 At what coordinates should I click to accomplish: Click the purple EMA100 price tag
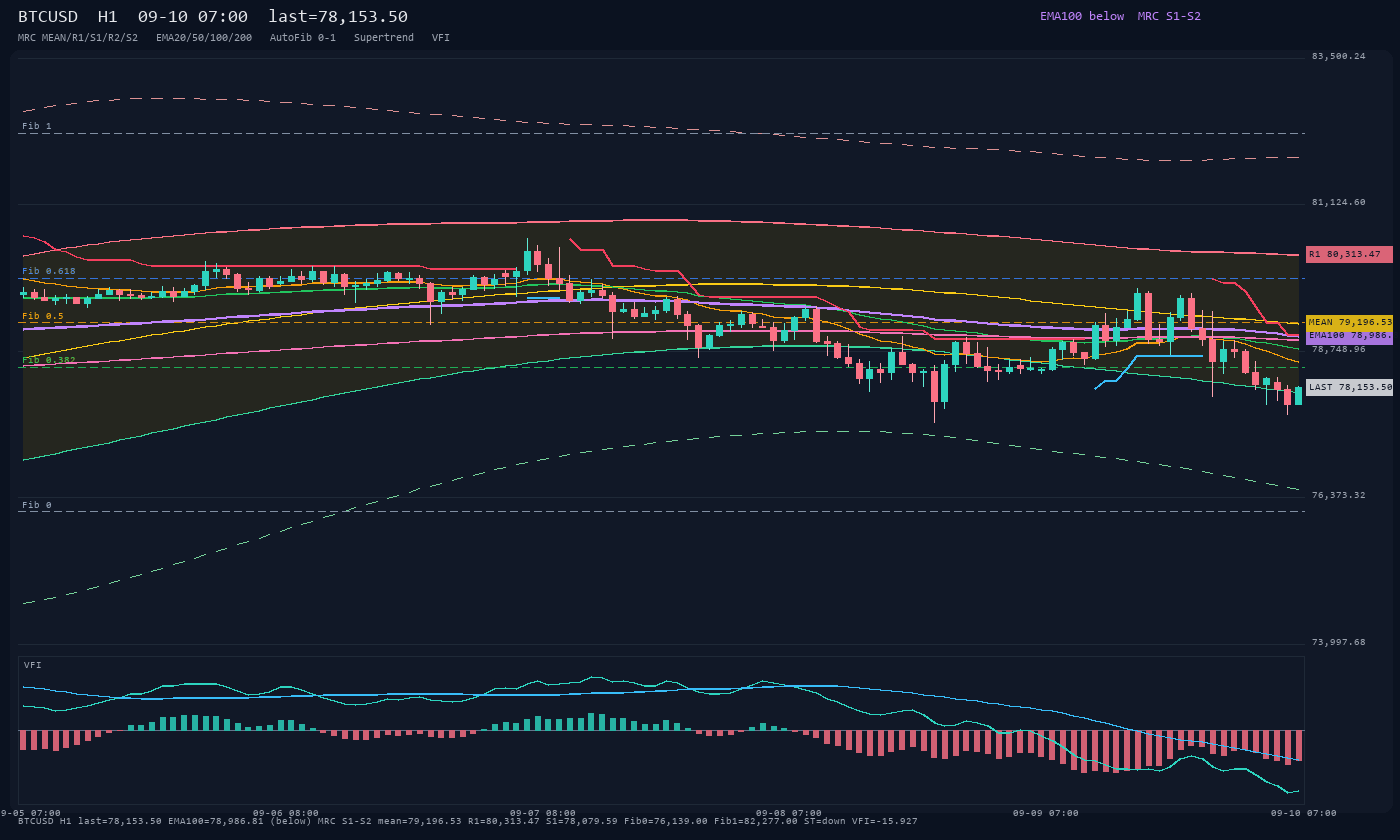(1349, 336)
